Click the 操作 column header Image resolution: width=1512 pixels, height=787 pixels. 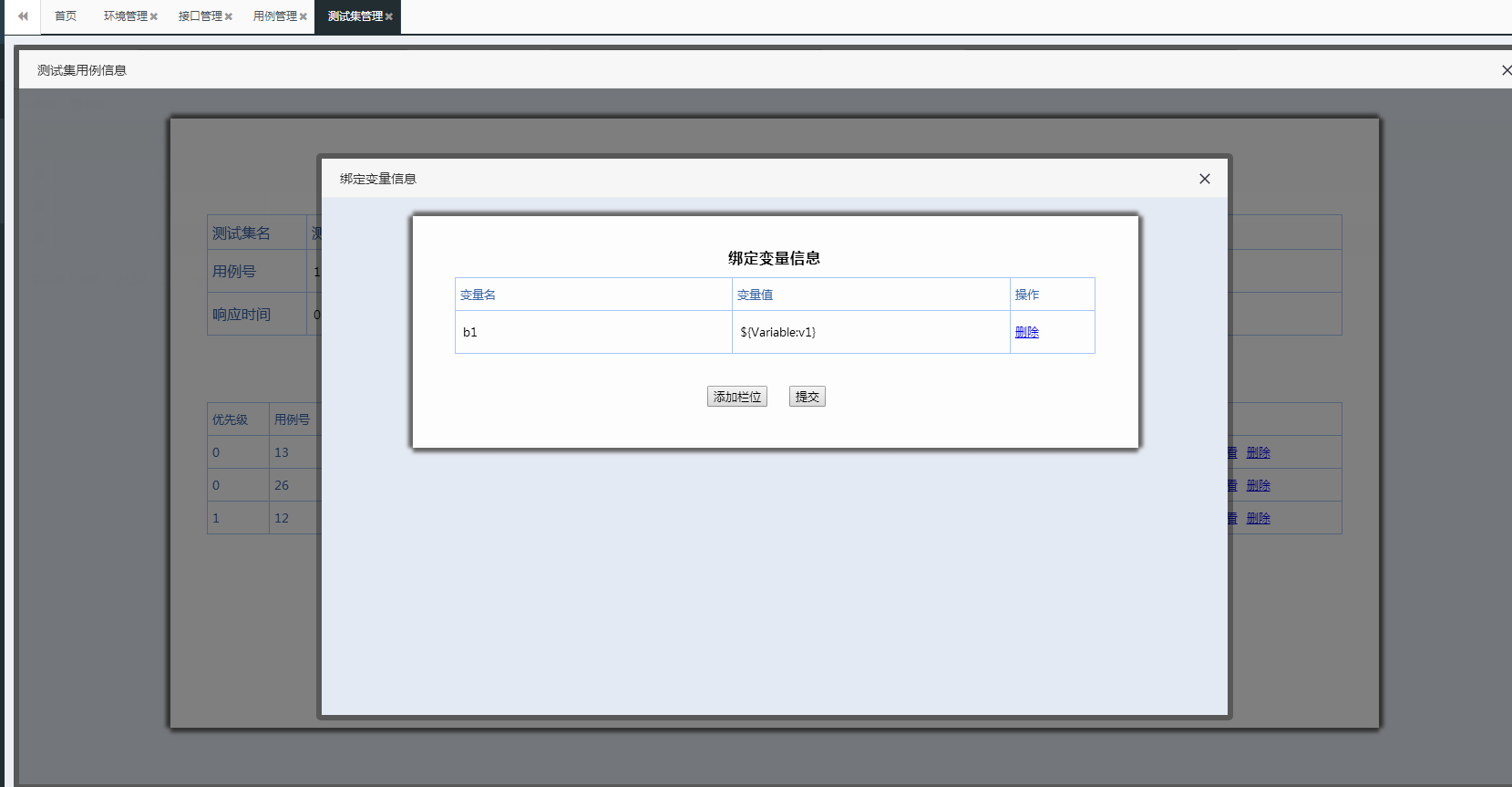(x=1053, y=295)
